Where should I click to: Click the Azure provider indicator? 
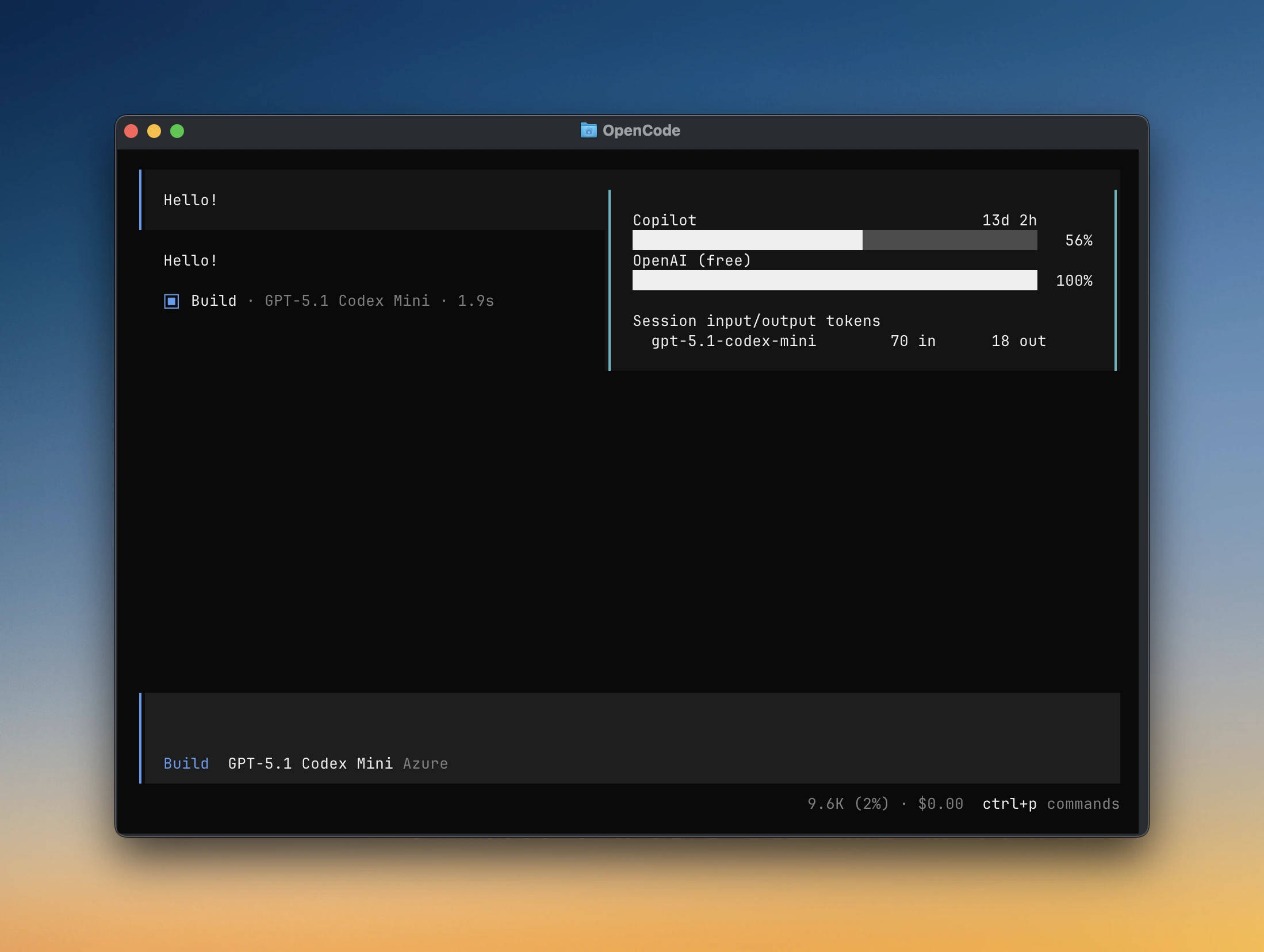(x=424, y=763)
